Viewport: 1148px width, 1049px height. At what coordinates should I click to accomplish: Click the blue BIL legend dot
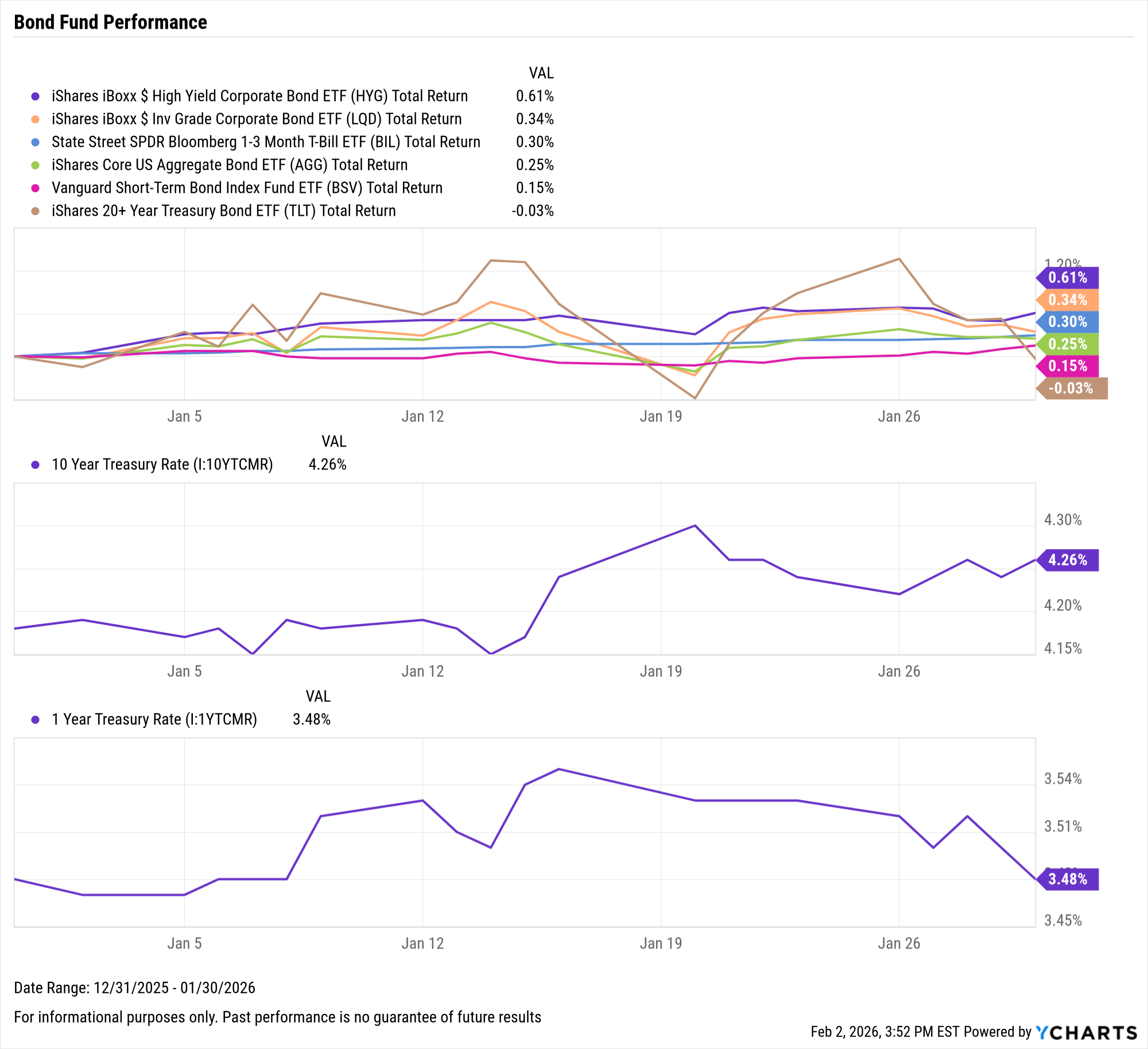[x=36, y=142]
